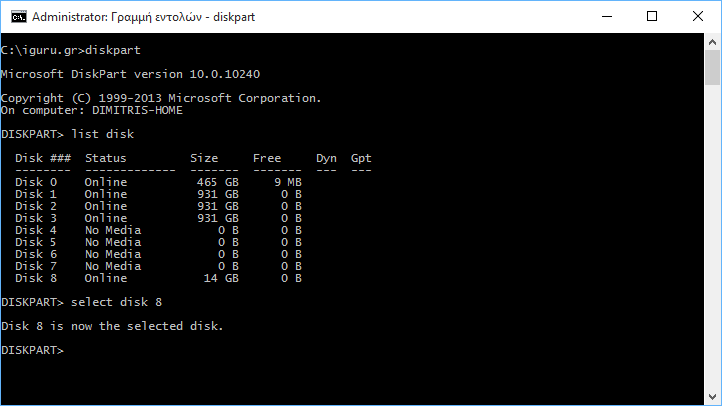Click the 'Gpt' column header
Screen dimensions: 722x406
click(x=361, y=159)
